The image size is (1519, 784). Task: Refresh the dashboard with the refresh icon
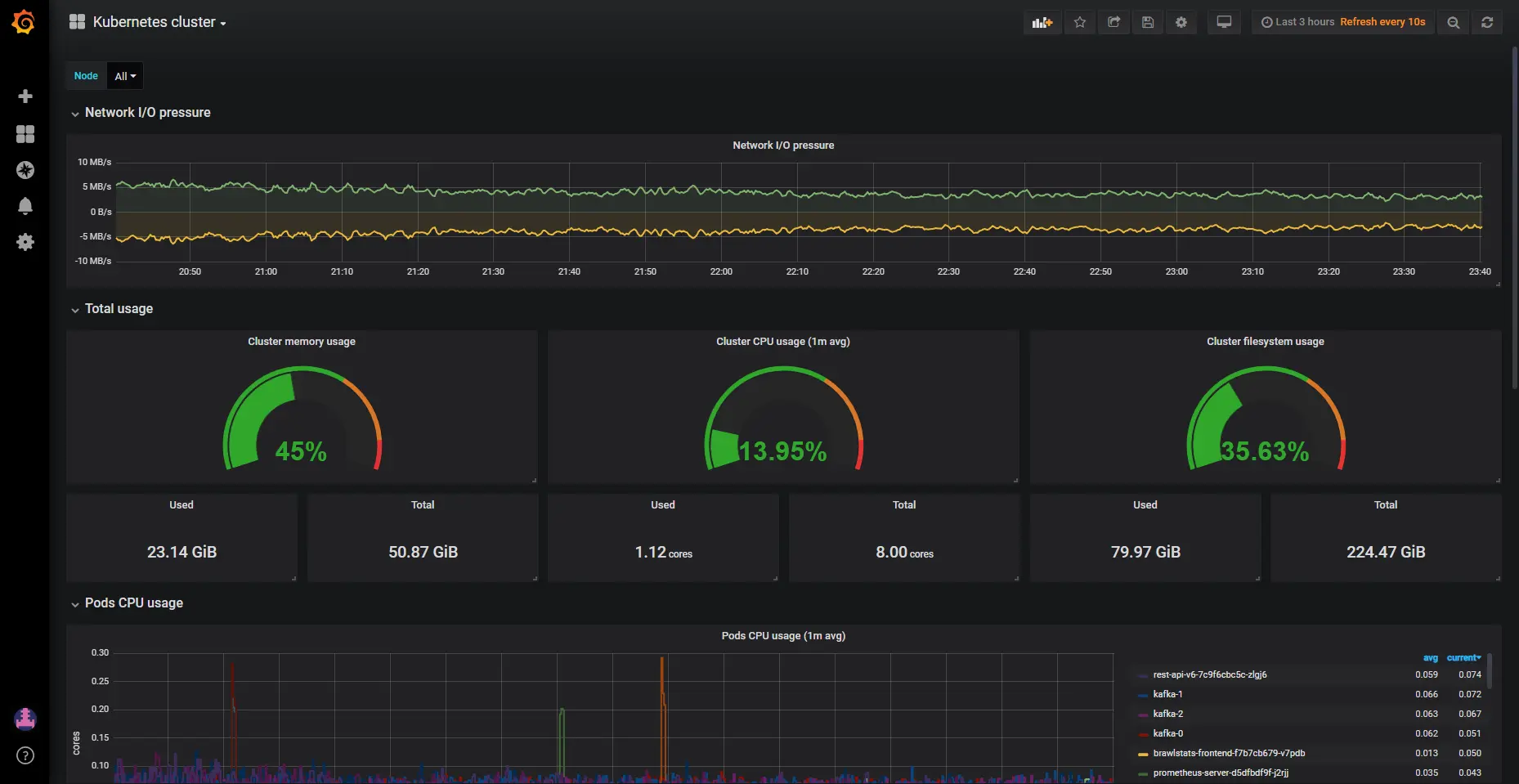pos(1487,22)
